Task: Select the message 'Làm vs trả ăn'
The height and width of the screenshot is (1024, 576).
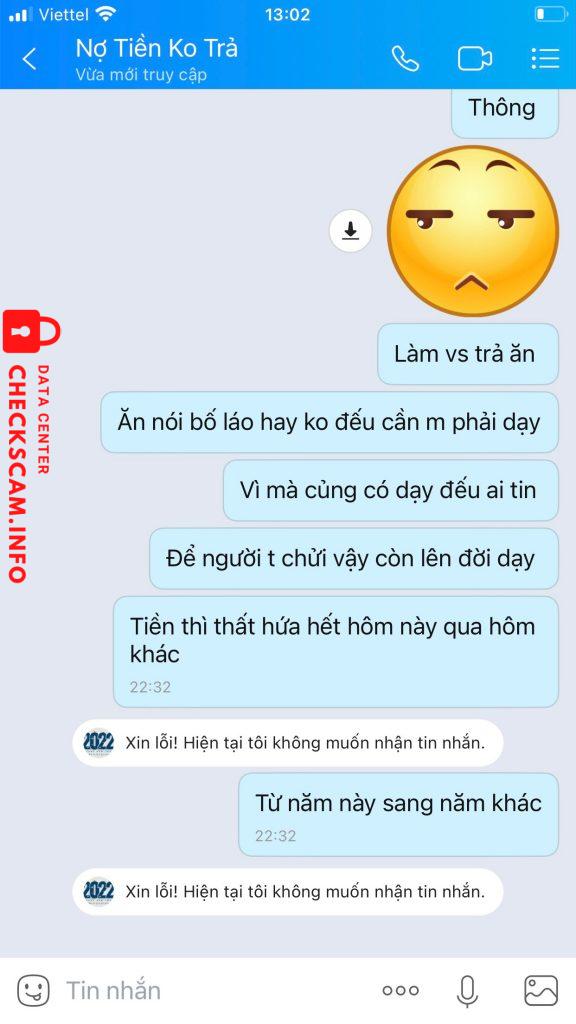Action: click(x=468, y=354)
